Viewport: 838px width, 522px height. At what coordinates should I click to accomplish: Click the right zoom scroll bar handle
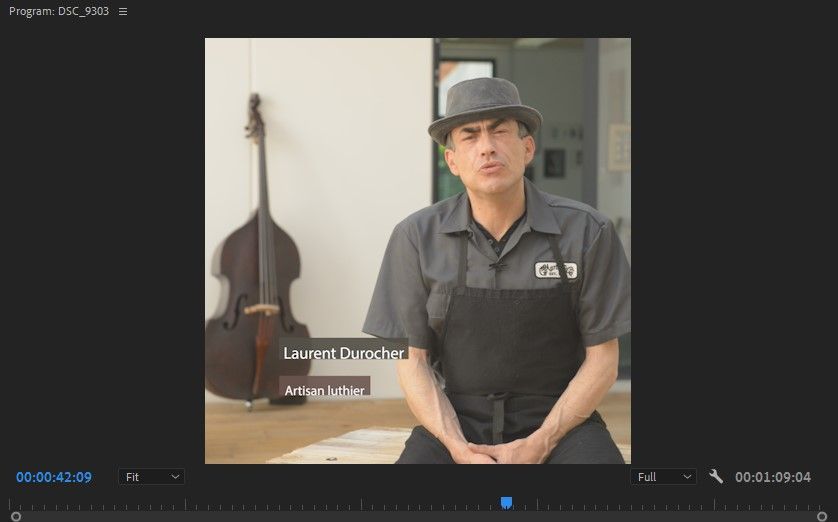coord(822,516)
